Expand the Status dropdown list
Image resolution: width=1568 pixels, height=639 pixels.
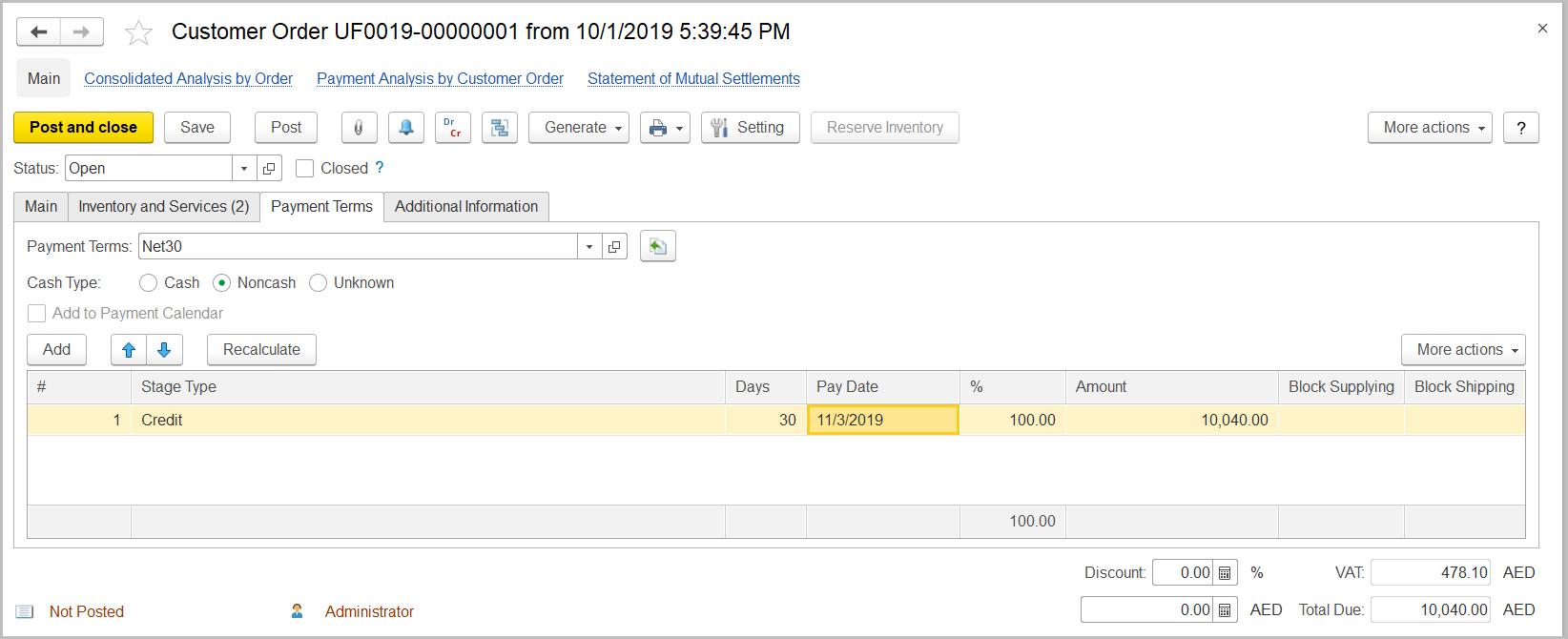tap(244, 169)
